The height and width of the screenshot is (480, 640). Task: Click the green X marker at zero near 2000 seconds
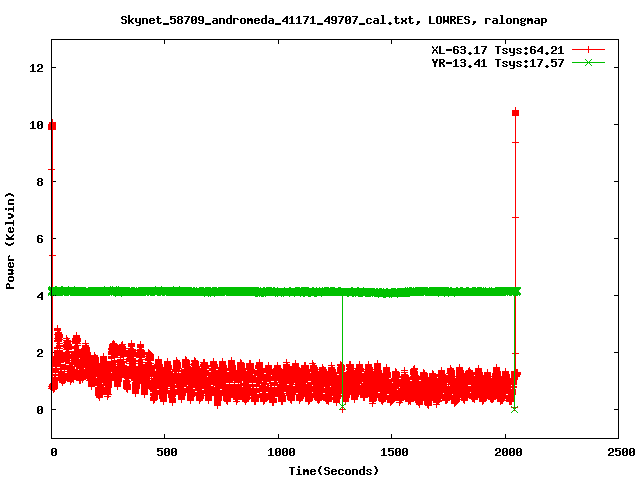point(514,409)
